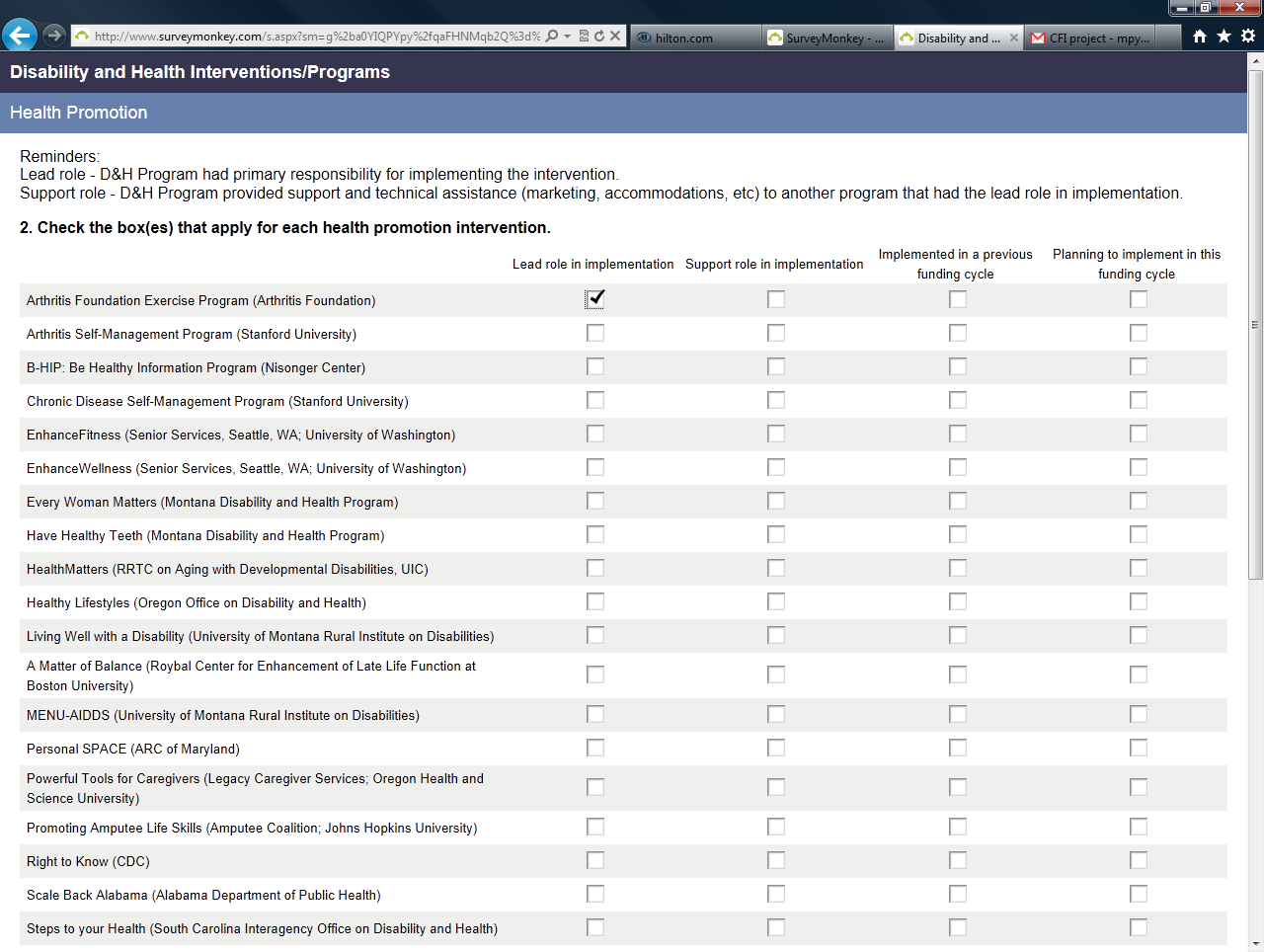Check Lead role for Scale Back Alabama

point(595,894)
